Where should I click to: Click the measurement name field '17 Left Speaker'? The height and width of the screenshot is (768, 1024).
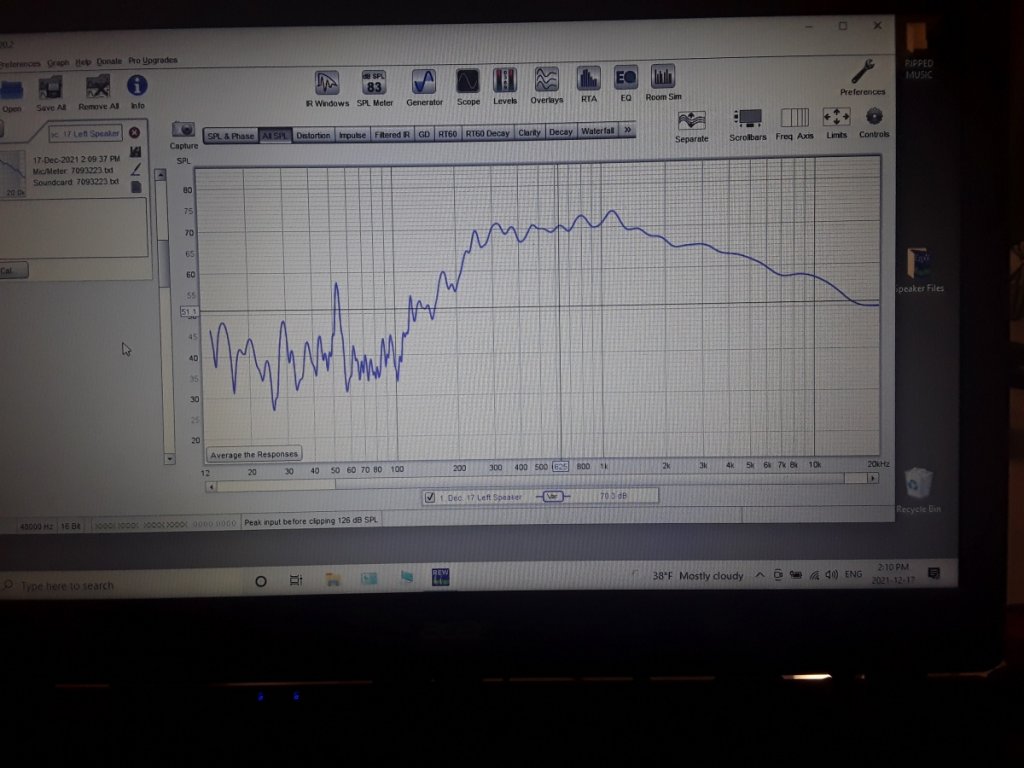[x=86, y=134]
